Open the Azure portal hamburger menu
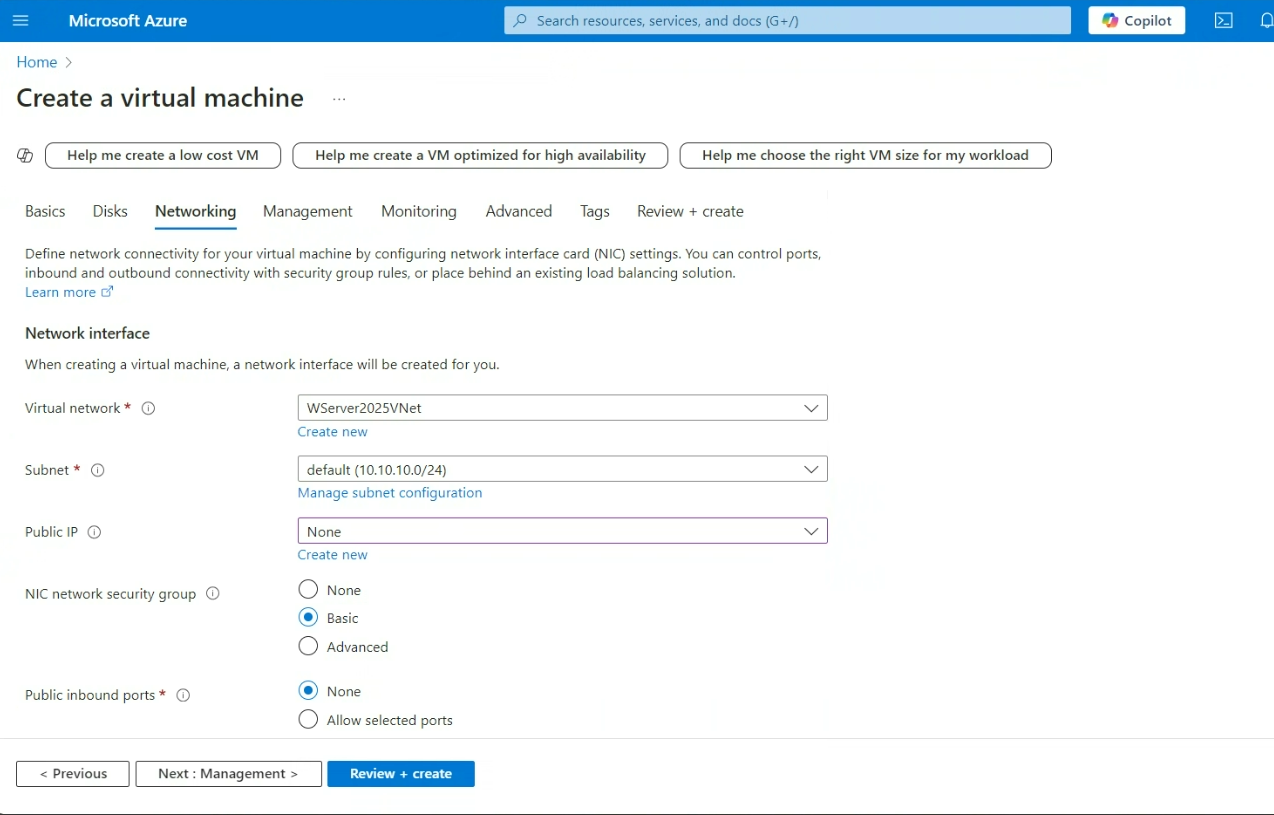Screen dimensions: 1274x815 (21, 21)
